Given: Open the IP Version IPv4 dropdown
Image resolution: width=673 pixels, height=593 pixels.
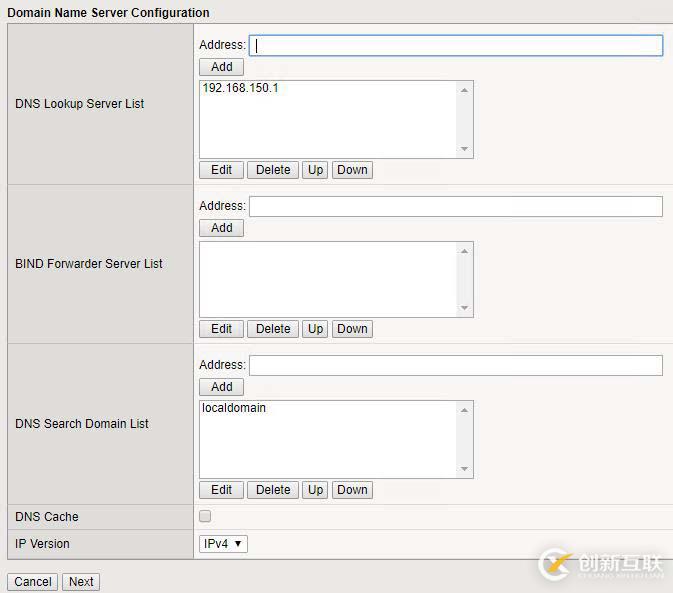Looking at the screenshot, I should point(223,544).
